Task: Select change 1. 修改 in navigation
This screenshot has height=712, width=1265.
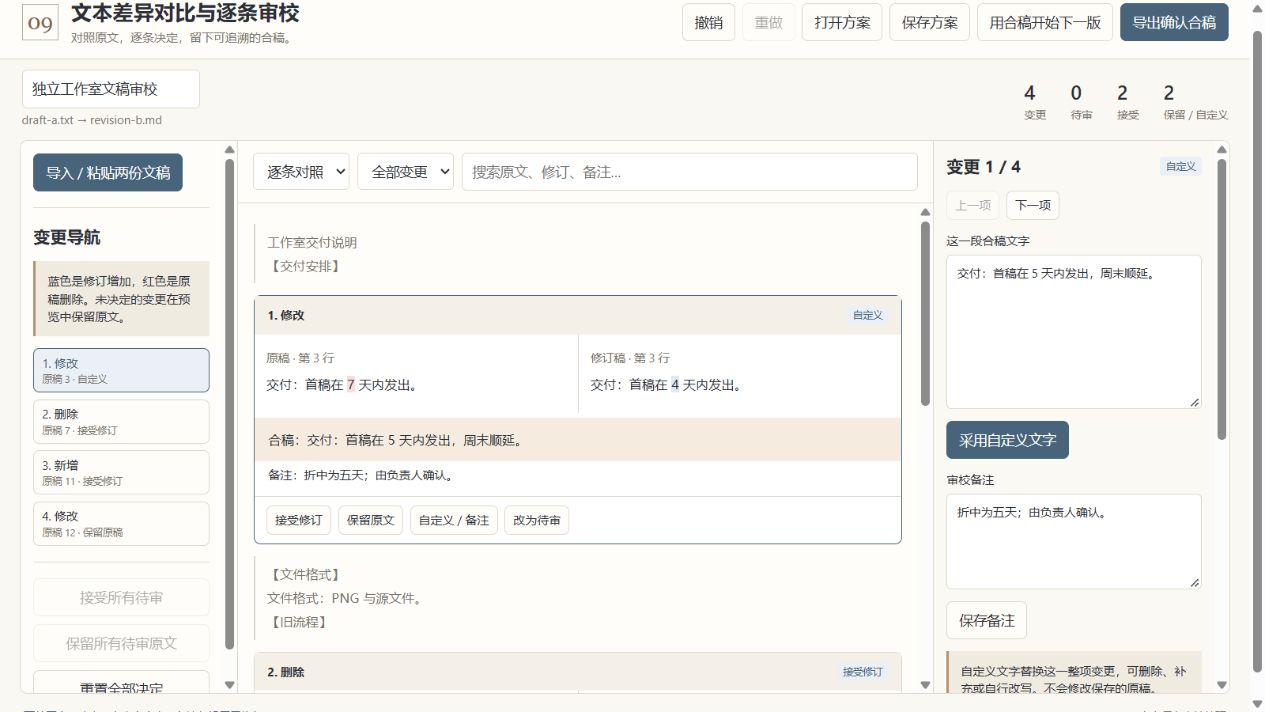Action: tap(121, 370)
